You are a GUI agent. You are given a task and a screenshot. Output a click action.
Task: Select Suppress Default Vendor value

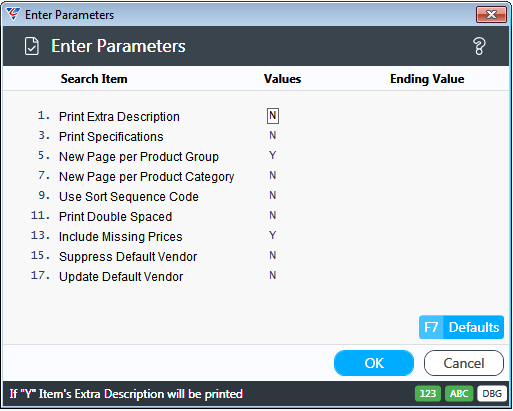(x=273, y=256)
